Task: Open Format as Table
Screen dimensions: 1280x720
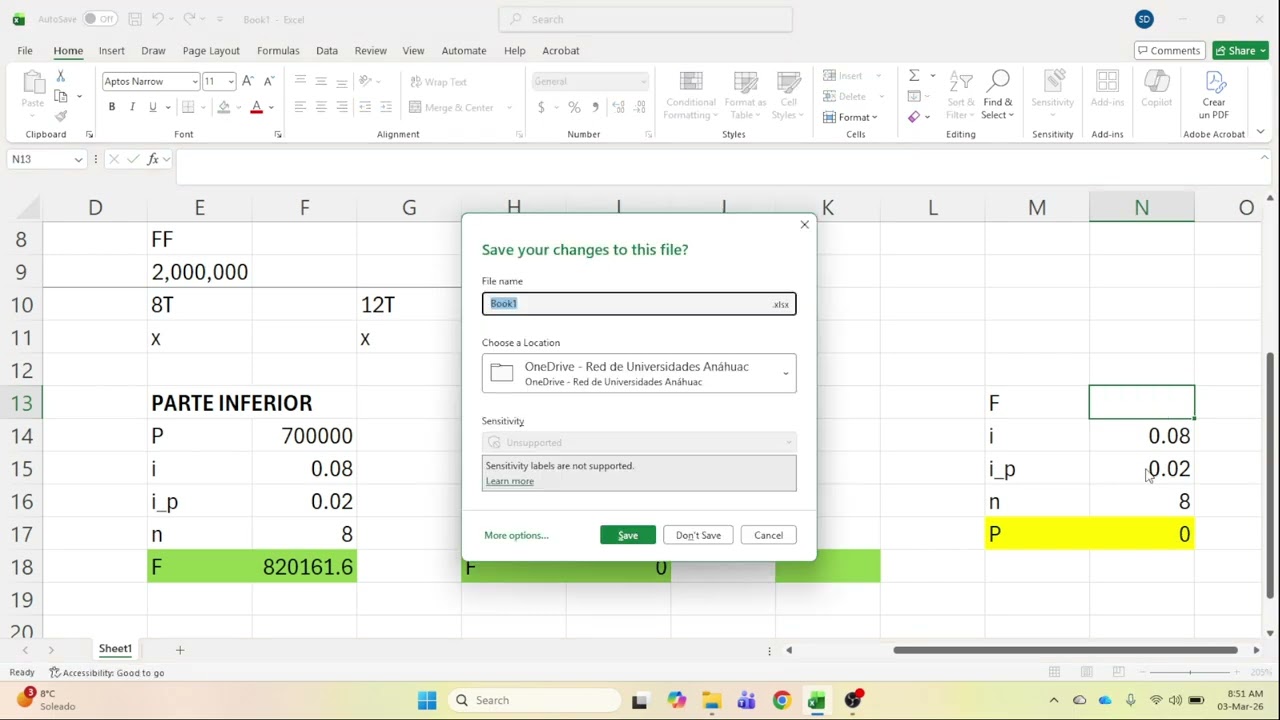Action: point(745,96)
